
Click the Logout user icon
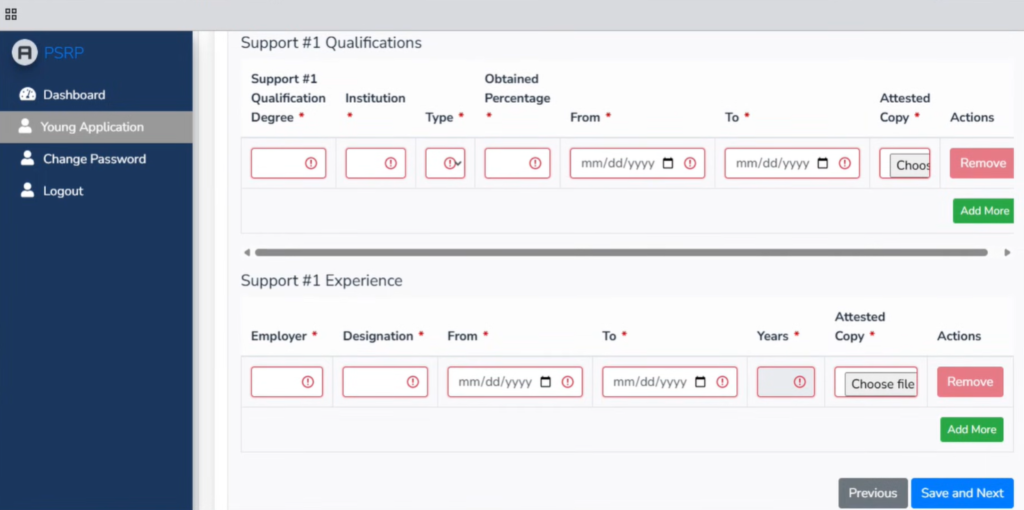pyautogui.click(x=27, y=191)
